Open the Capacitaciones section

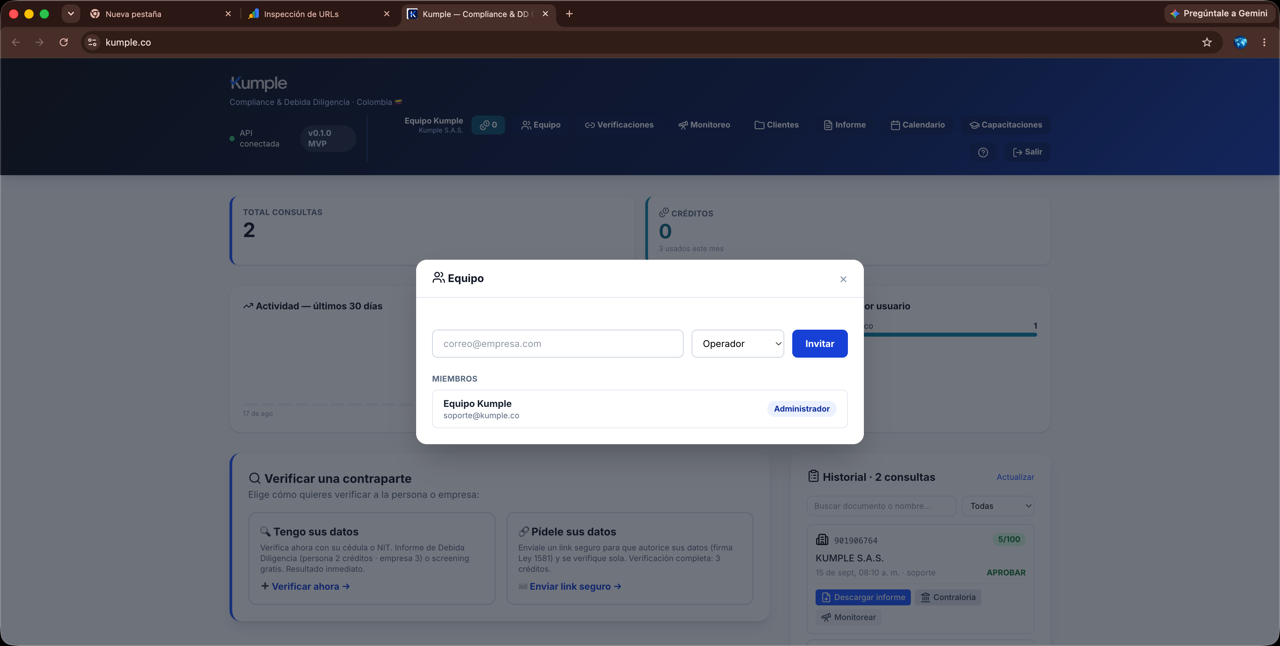[x=1006, y=125]
